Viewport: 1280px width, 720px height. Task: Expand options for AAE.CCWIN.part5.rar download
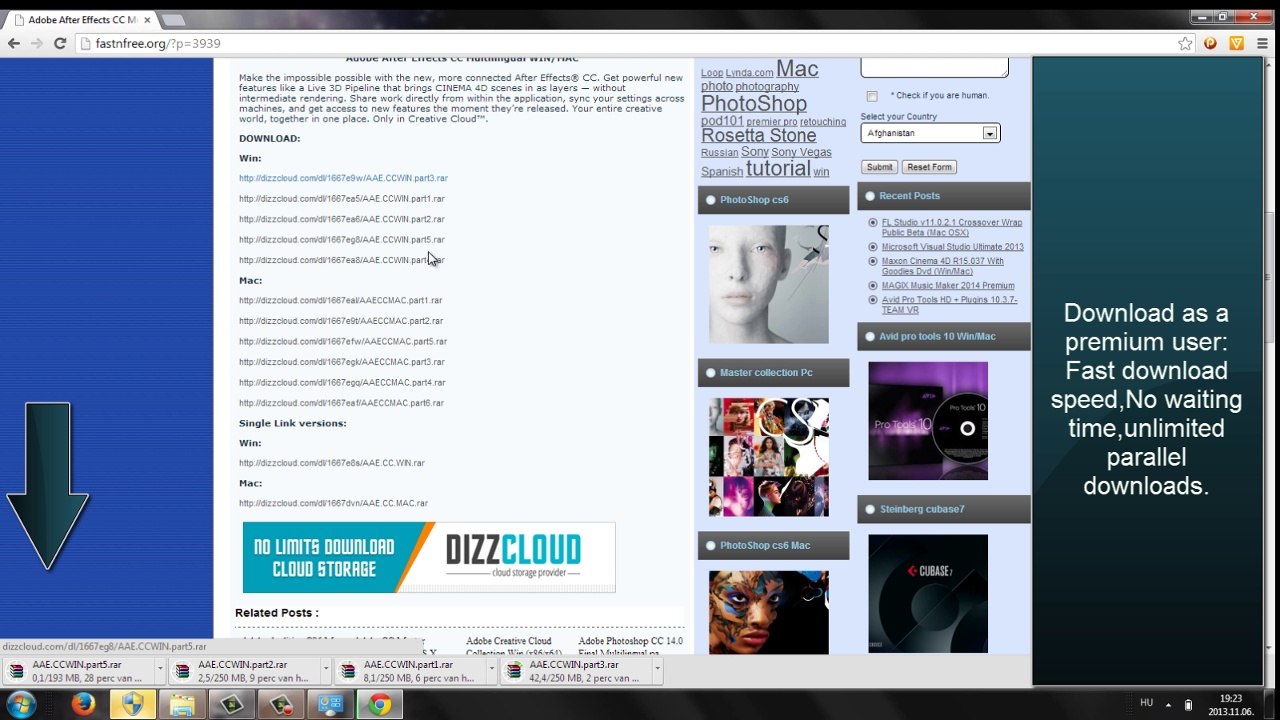click(x=159, y=671)
